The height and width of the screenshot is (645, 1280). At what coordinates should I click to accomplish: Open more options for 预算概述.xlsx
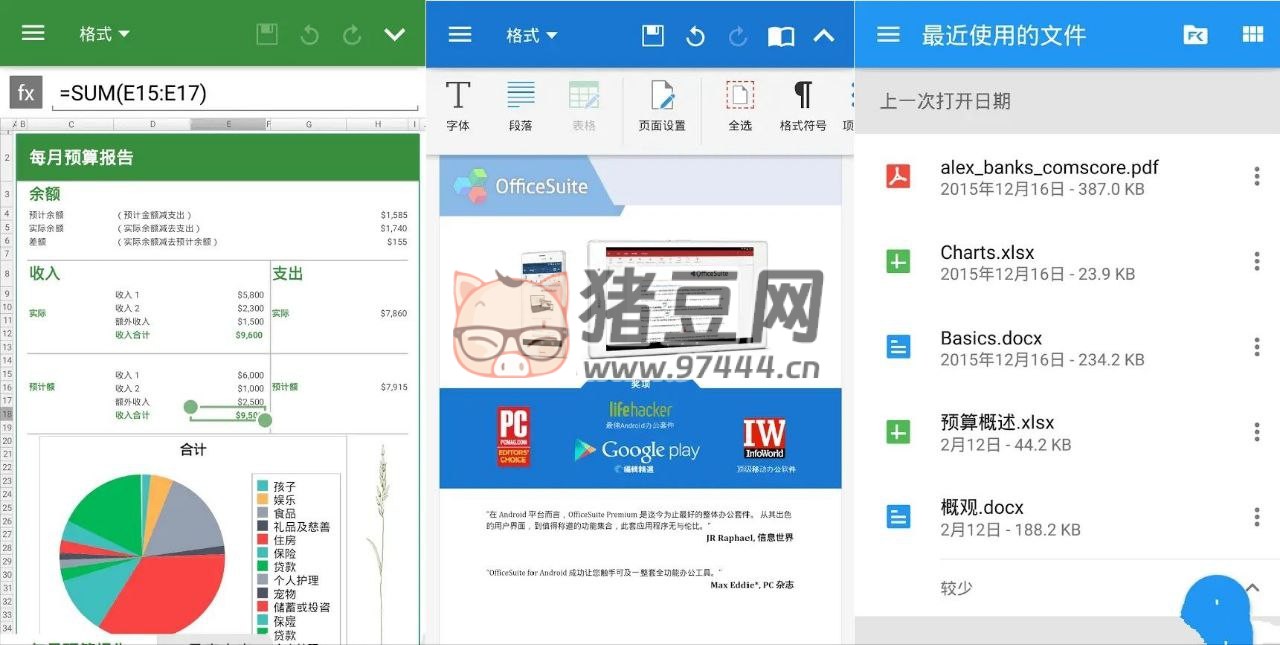click(x=1256, y=432)
